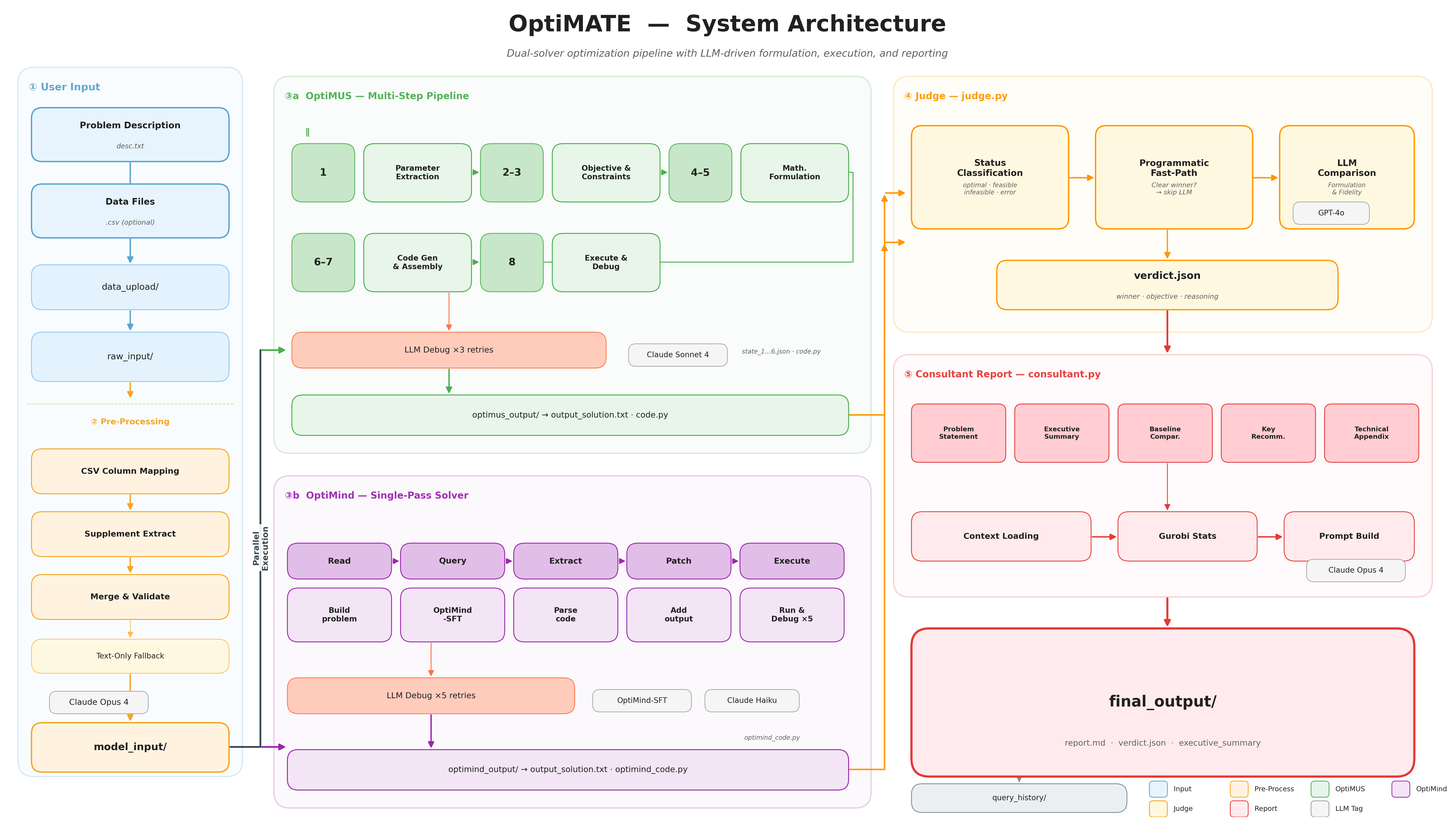Click the step 4–5 box
This screenshot has height=826, width=1456.
(700, 173)
